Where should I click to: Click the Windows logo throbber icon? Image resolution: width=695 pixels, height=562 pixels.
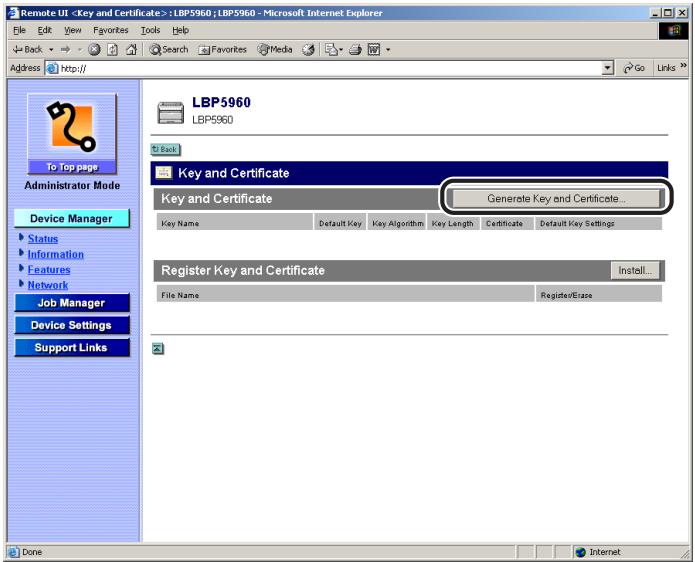tap(673, 31)
